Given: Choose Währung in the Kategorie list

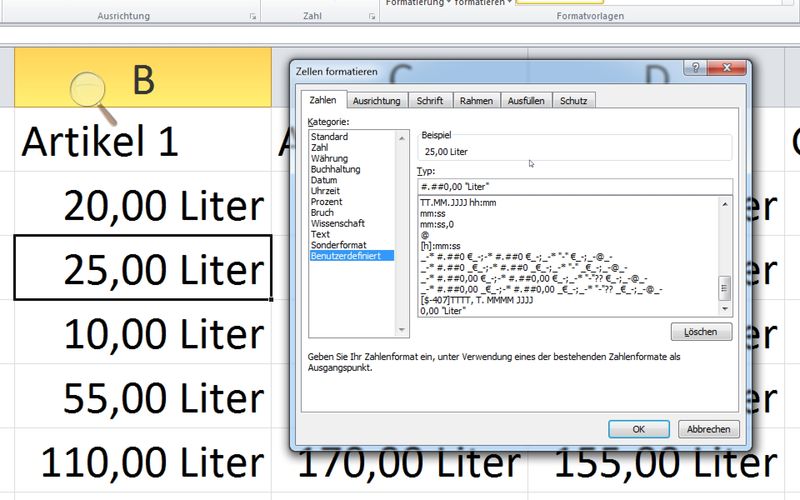Looking at the screenshot, I should click(330, 158).
